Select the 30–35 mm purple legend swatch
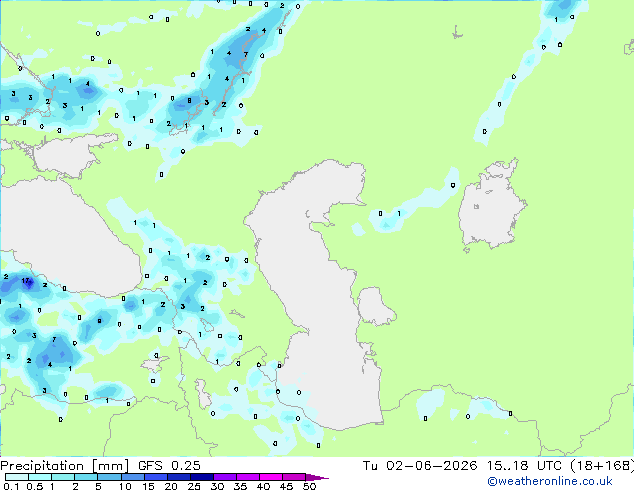The image size is (634, 490). [x=224, y=477]
